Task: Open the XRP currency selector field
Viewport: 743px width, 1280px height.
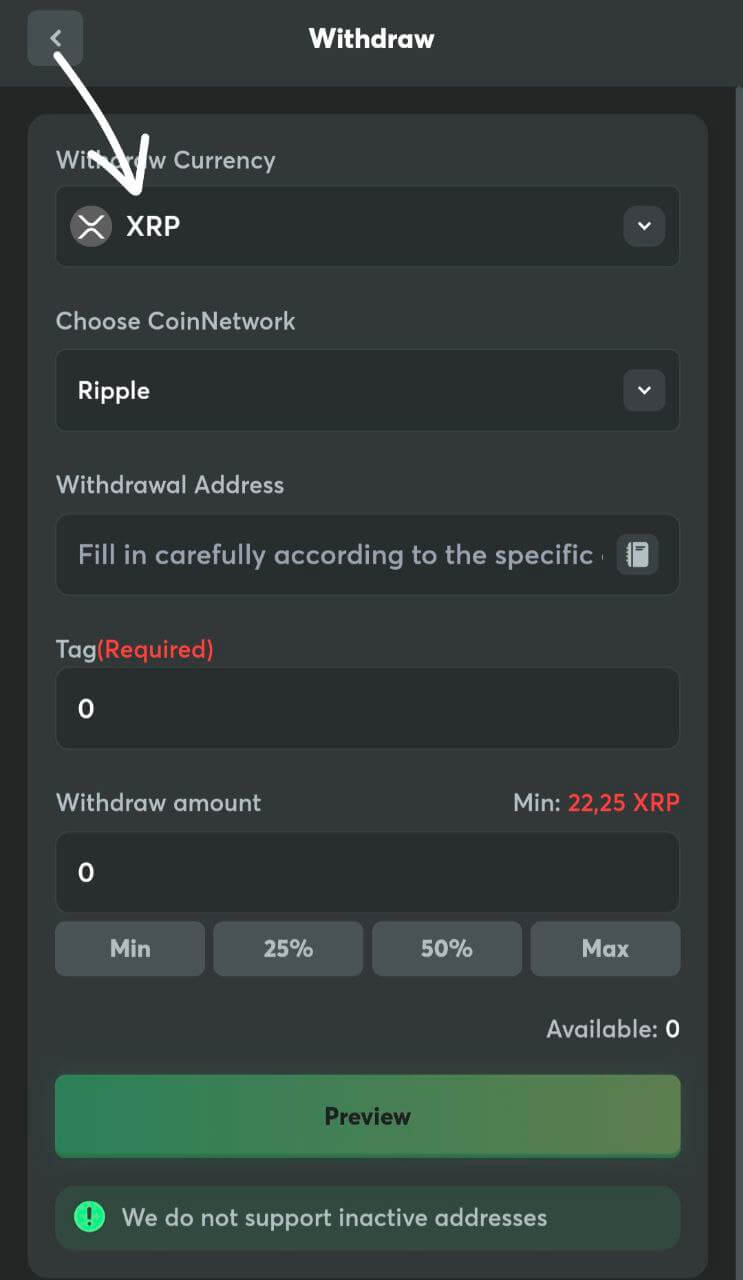Action: 367,226
